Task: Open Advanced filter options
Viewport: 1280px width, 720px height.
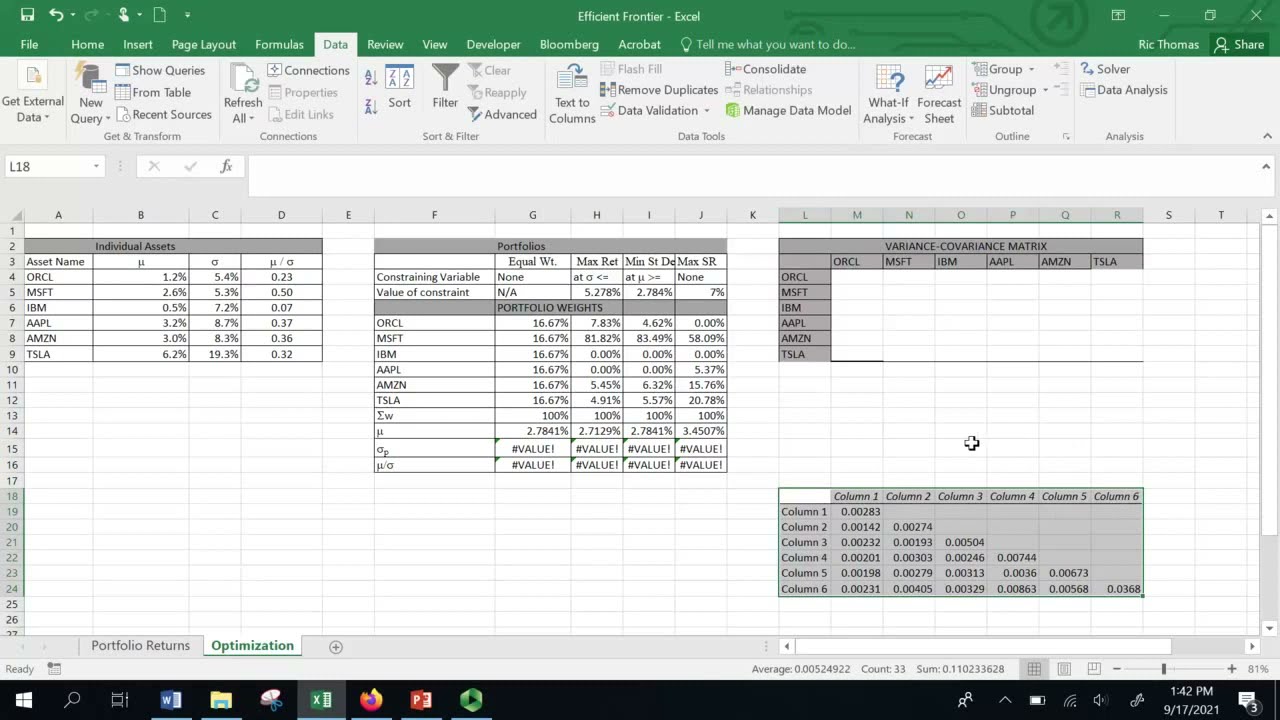Action: [x=503, y=114]
